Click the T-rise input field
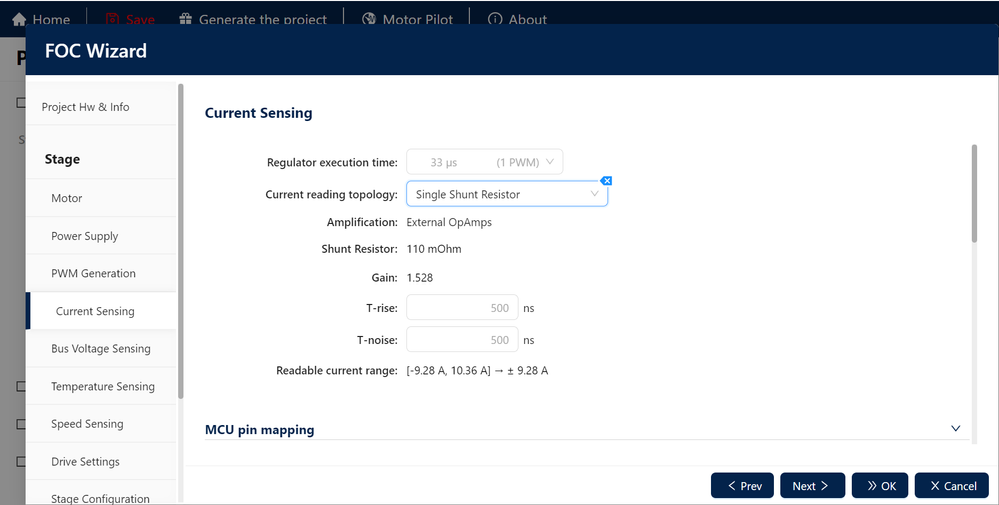 pyautogui.click(x=462, y=308)
